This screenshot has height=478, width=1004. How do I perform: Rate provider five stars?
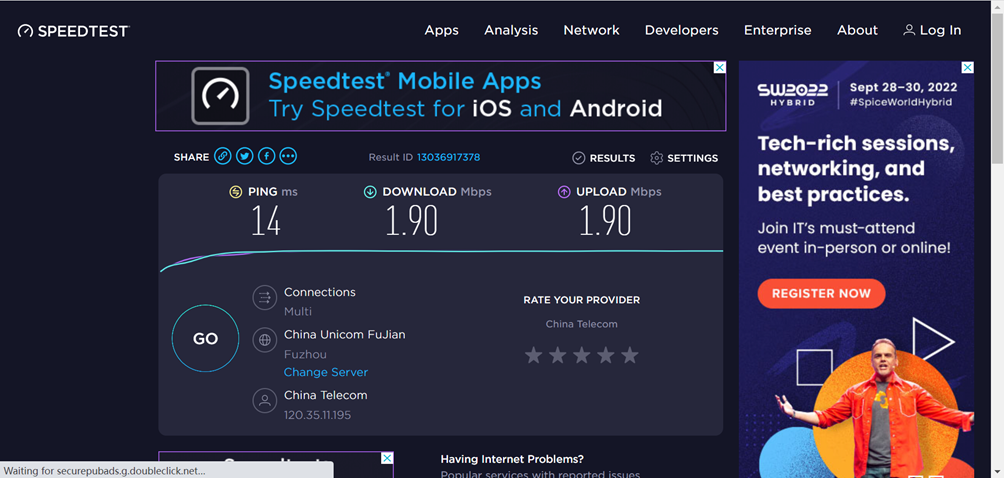coord(630,355)
